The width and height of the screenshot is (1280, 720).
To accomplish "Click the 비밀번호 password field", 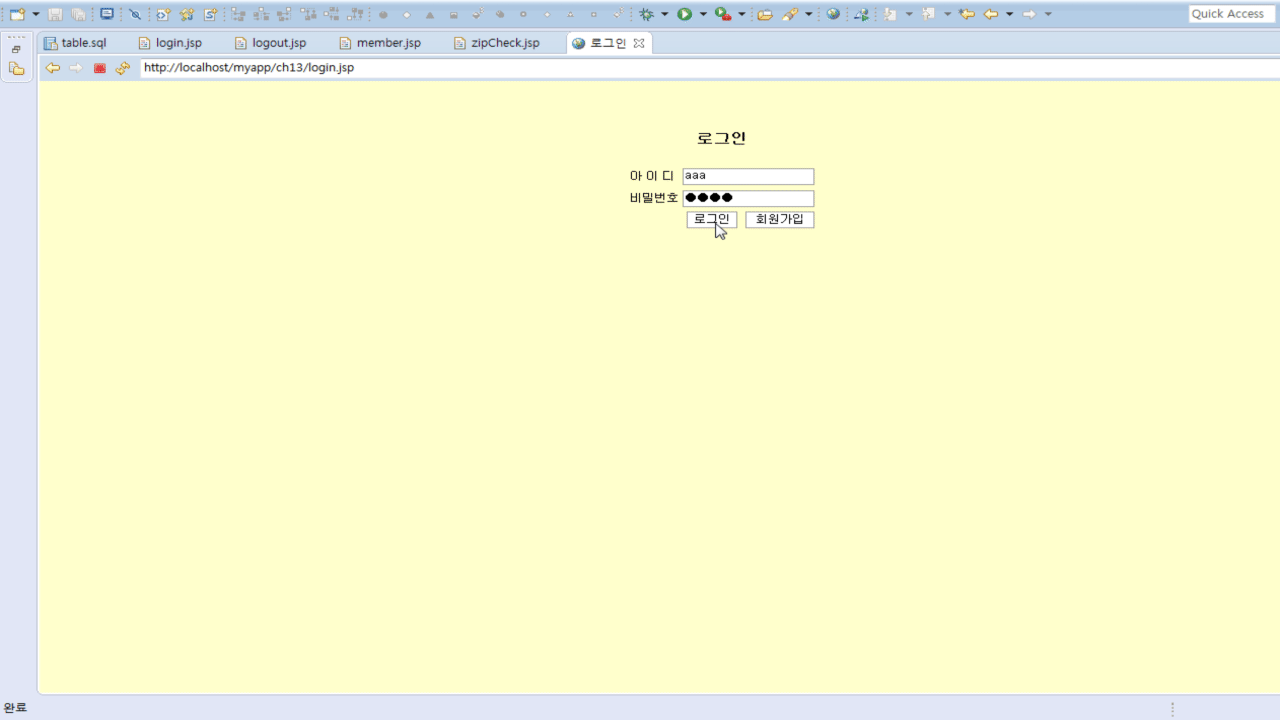I will [x=748, y=198].
